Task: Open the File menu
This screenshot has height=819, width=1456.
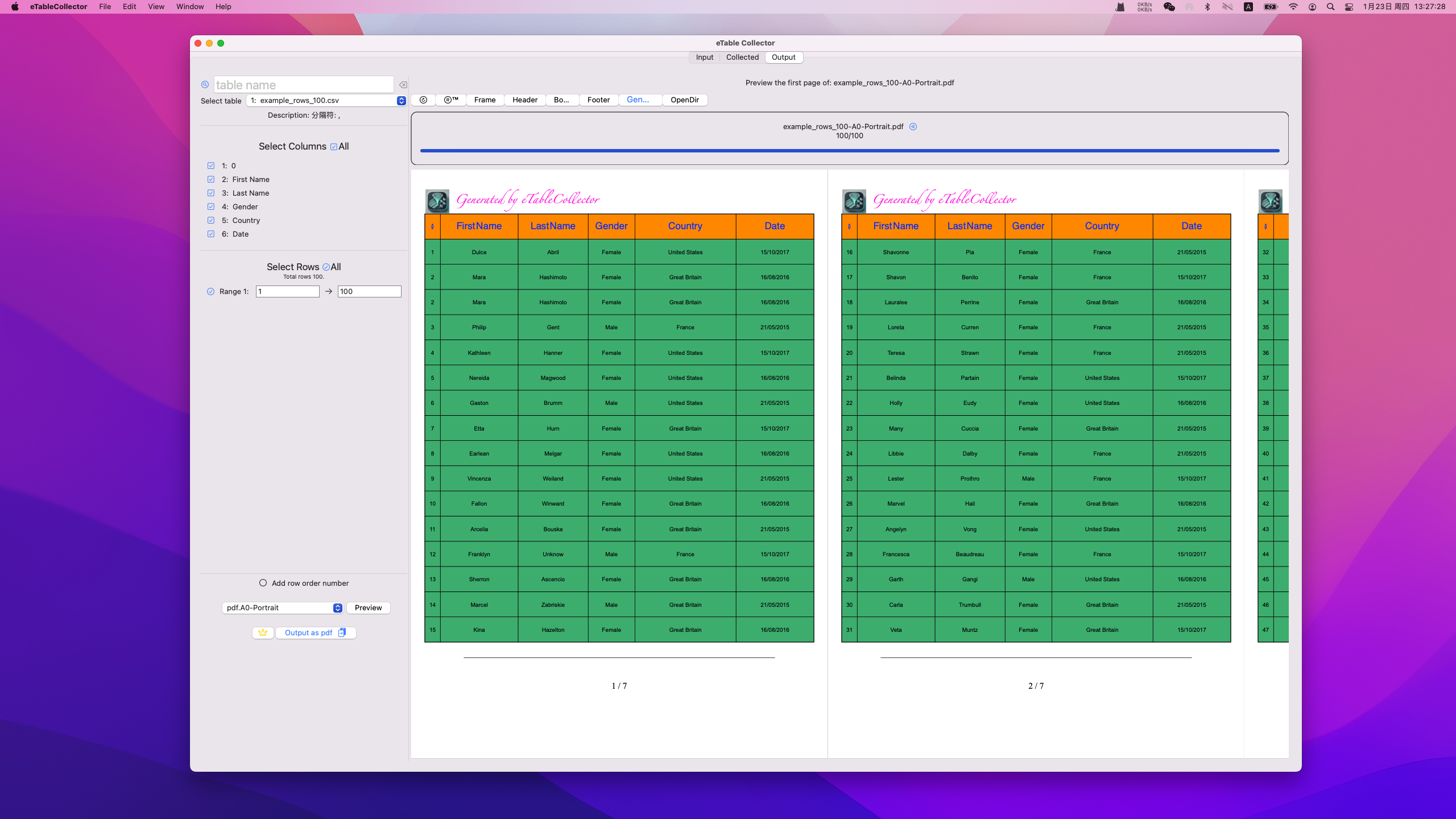Action: [x=105, y=7]
